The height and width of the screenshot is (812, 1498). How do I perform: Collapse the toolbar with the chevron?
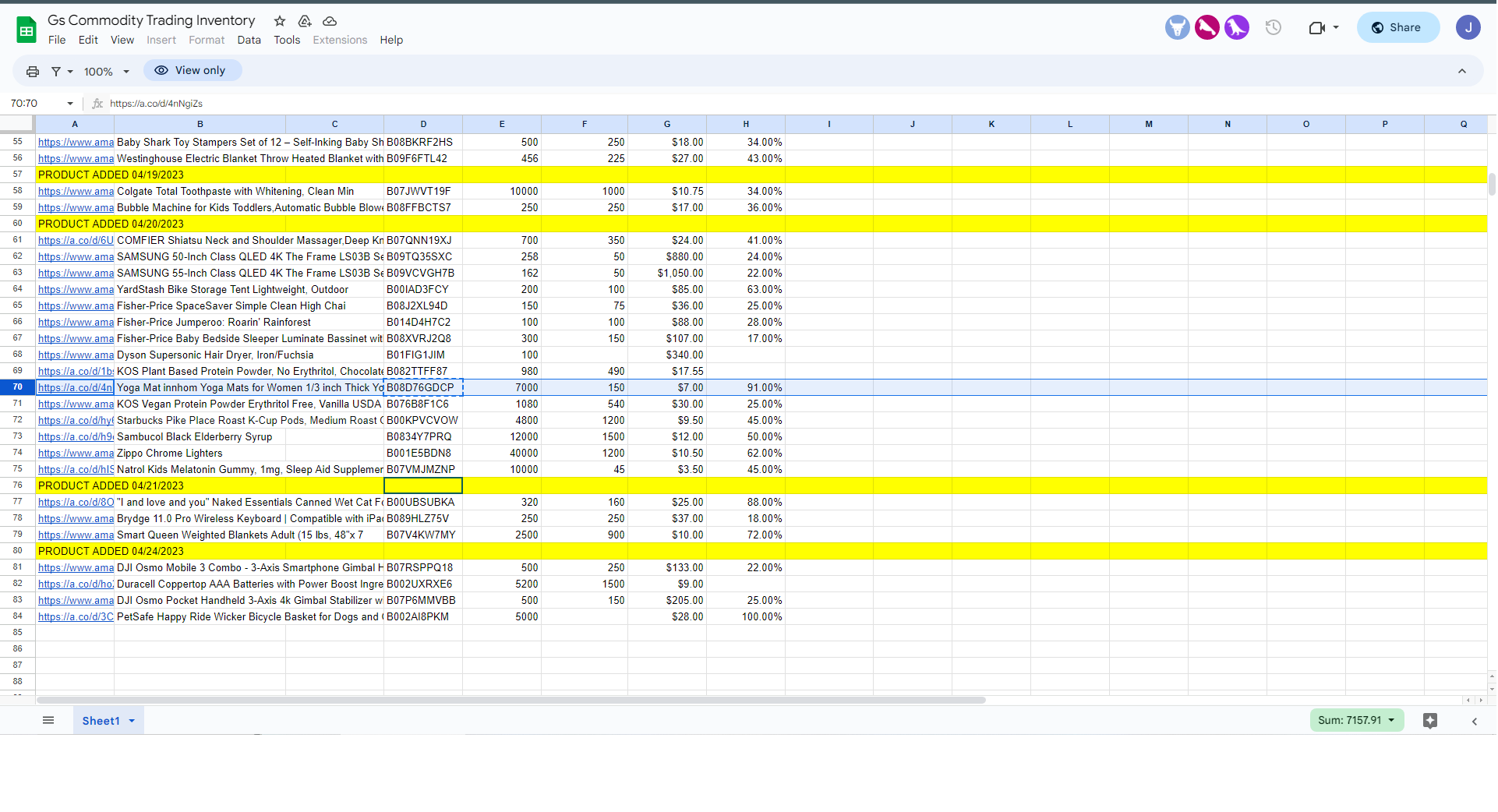click(1462, 71)
